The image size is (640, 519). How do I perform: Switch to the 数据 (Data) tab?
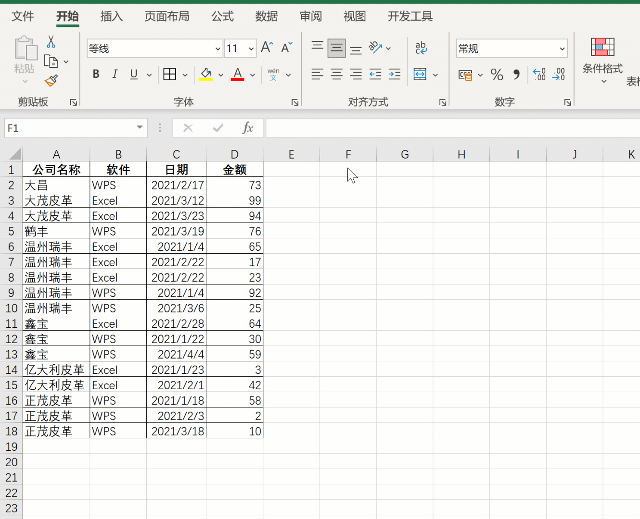click(x=267, y=16)
